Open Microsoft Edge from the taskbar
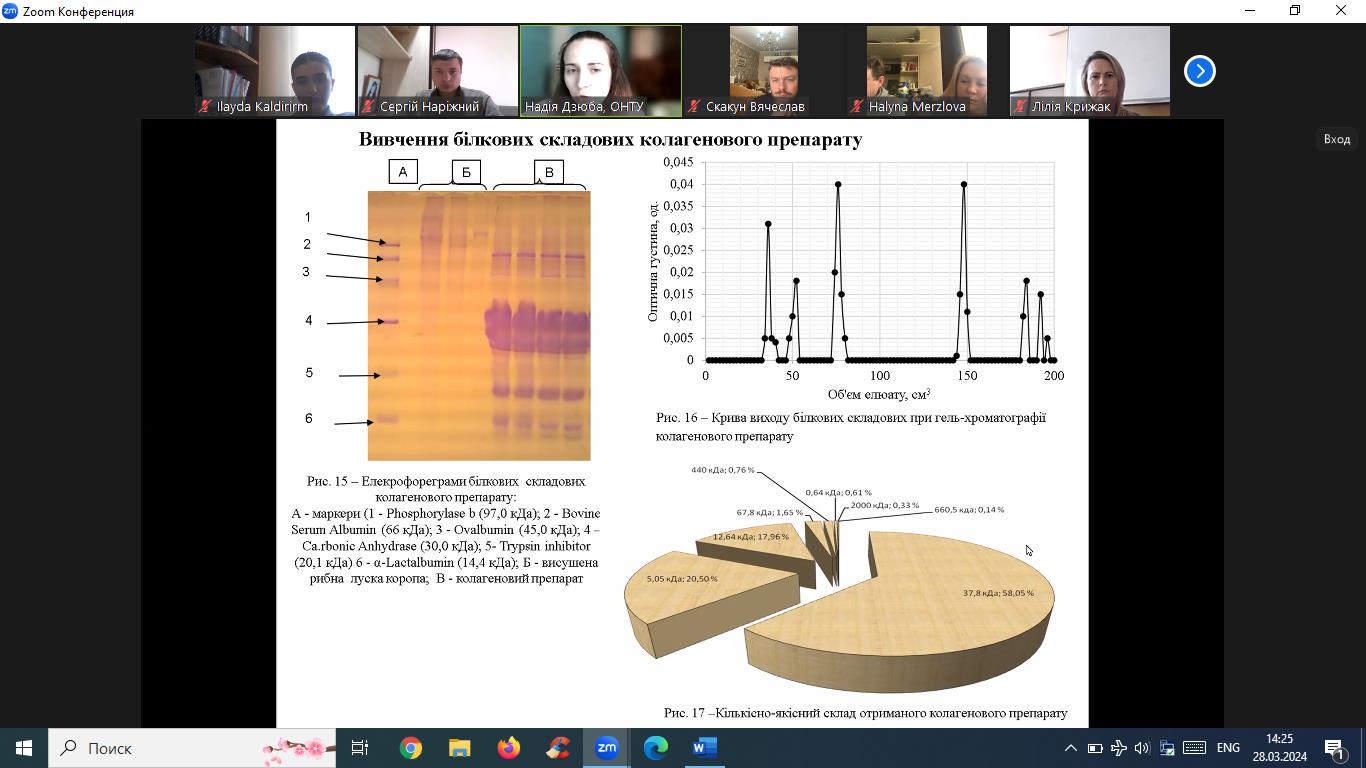This screenshot has width=1366, height=768. pos(655,748)
